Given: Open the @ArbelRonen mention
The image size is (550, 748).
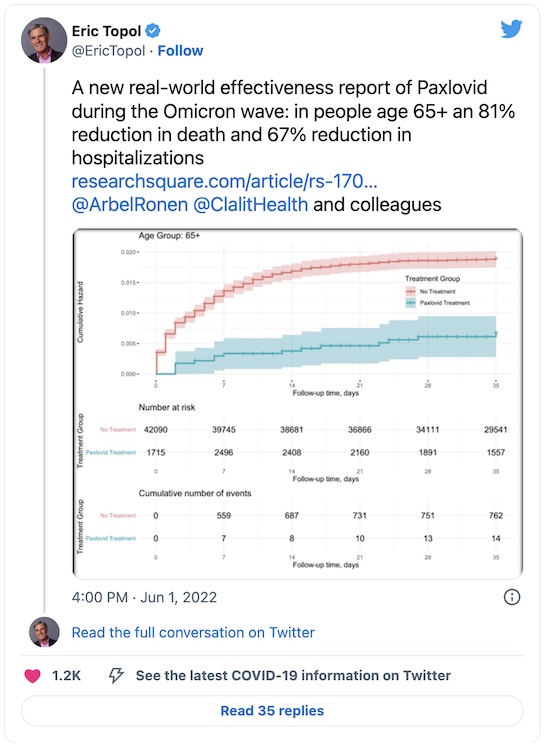Looking at the screenshot, I should [130, 205].
